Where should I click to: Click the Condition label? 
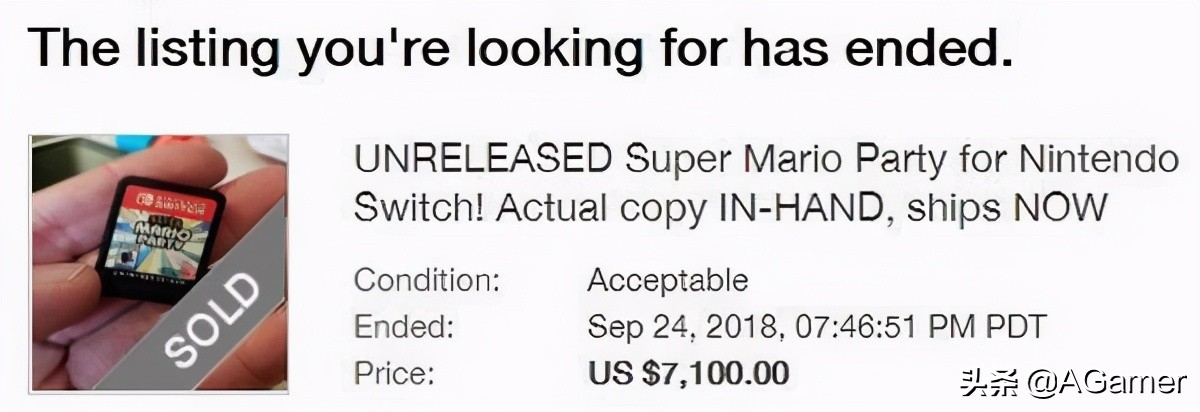point(426,280)
